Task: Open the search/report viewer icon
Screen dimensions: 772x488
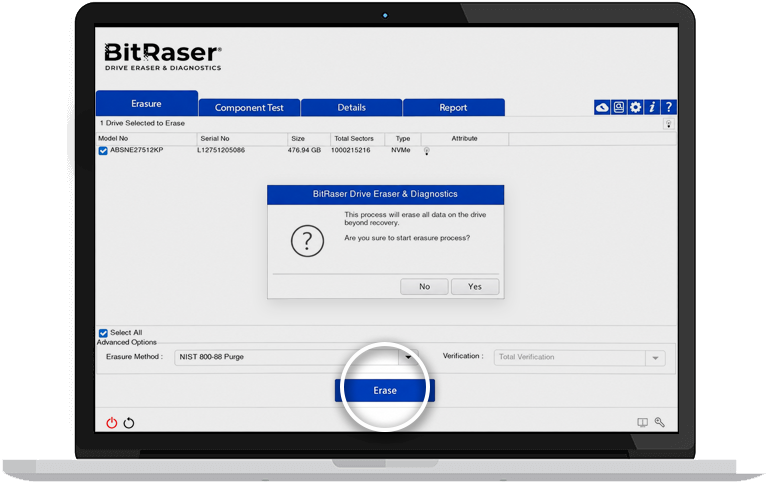Action: (618, 107)
